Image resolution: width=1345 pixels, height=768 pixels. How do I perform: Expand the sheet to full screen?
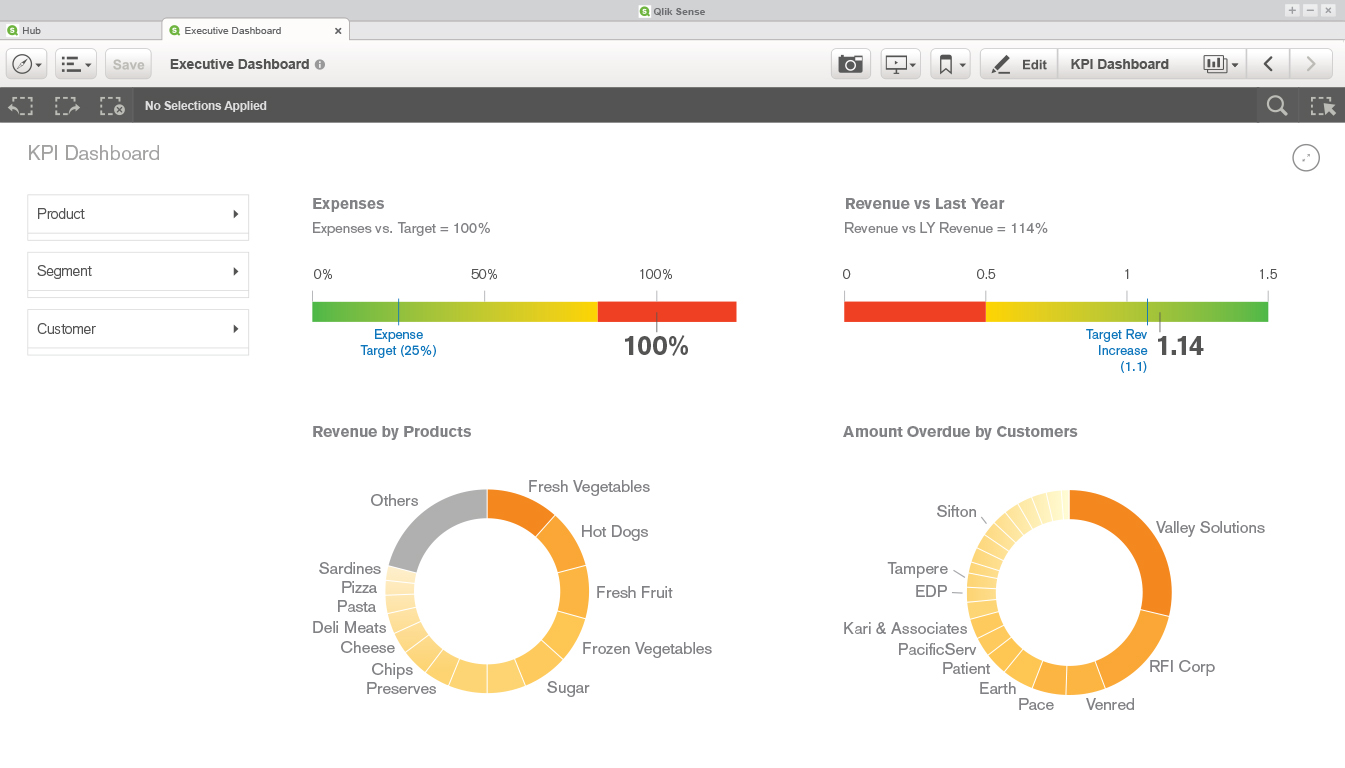click(x=1306, y=158)
